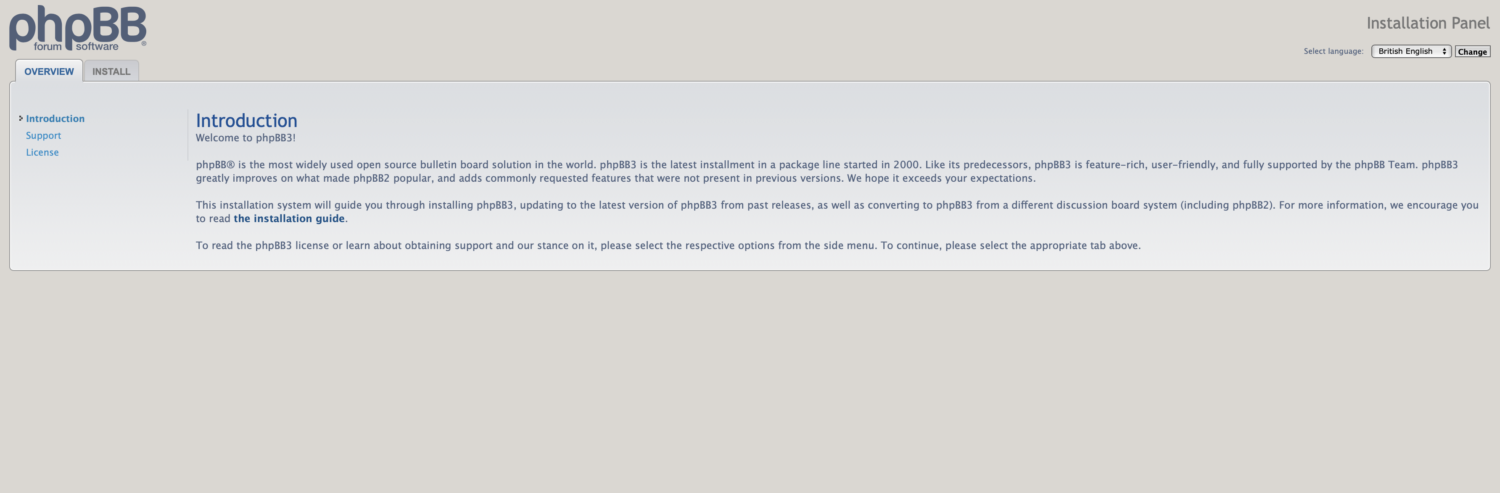The image size is (1500, 493).
Task: Click the large Introduction page heading
Action: (x=246, y=121)
